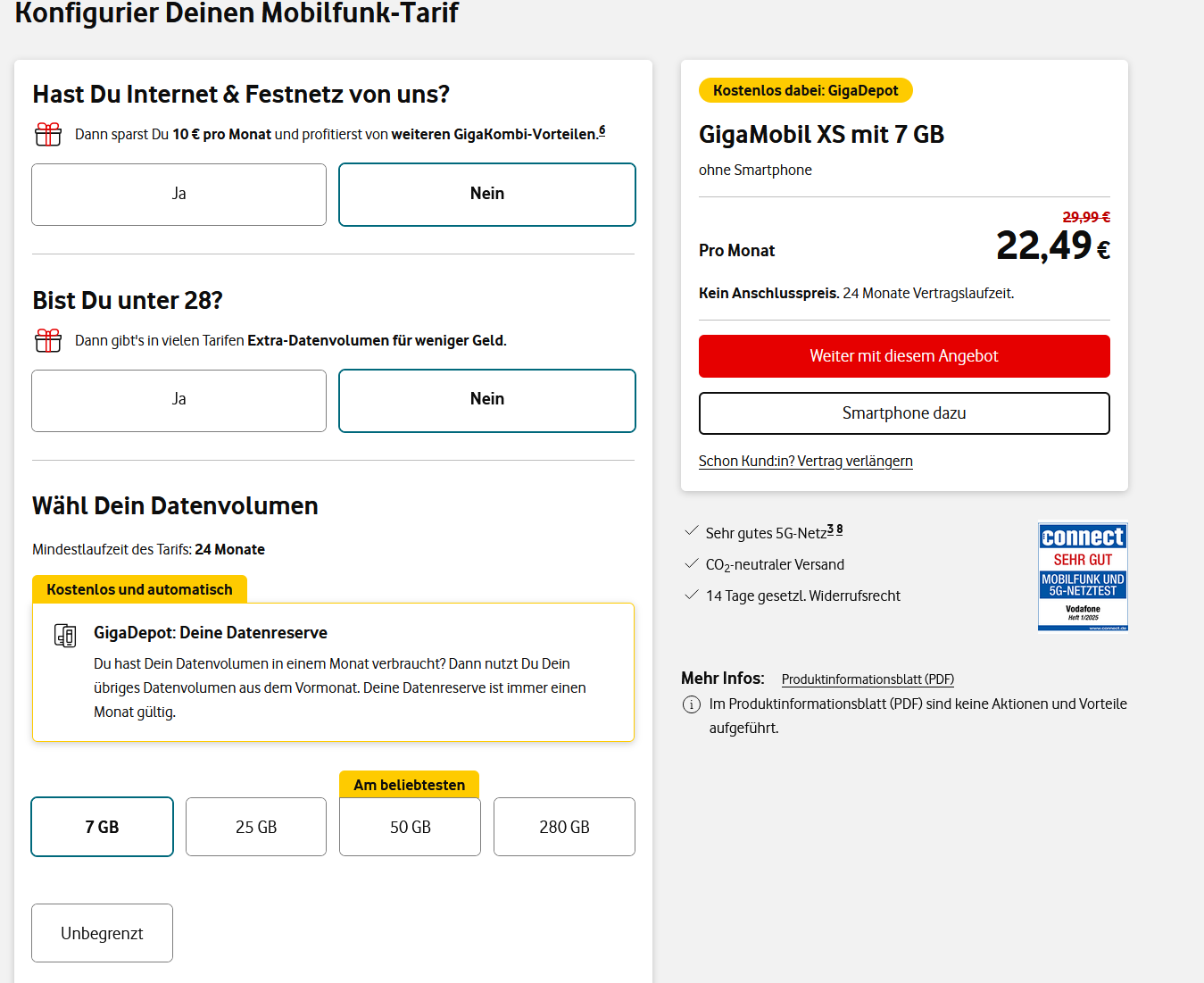The width and height of the screenshot is (1204, 983).
Task: Pick the 280 GB data volume option
Action: 564,827
